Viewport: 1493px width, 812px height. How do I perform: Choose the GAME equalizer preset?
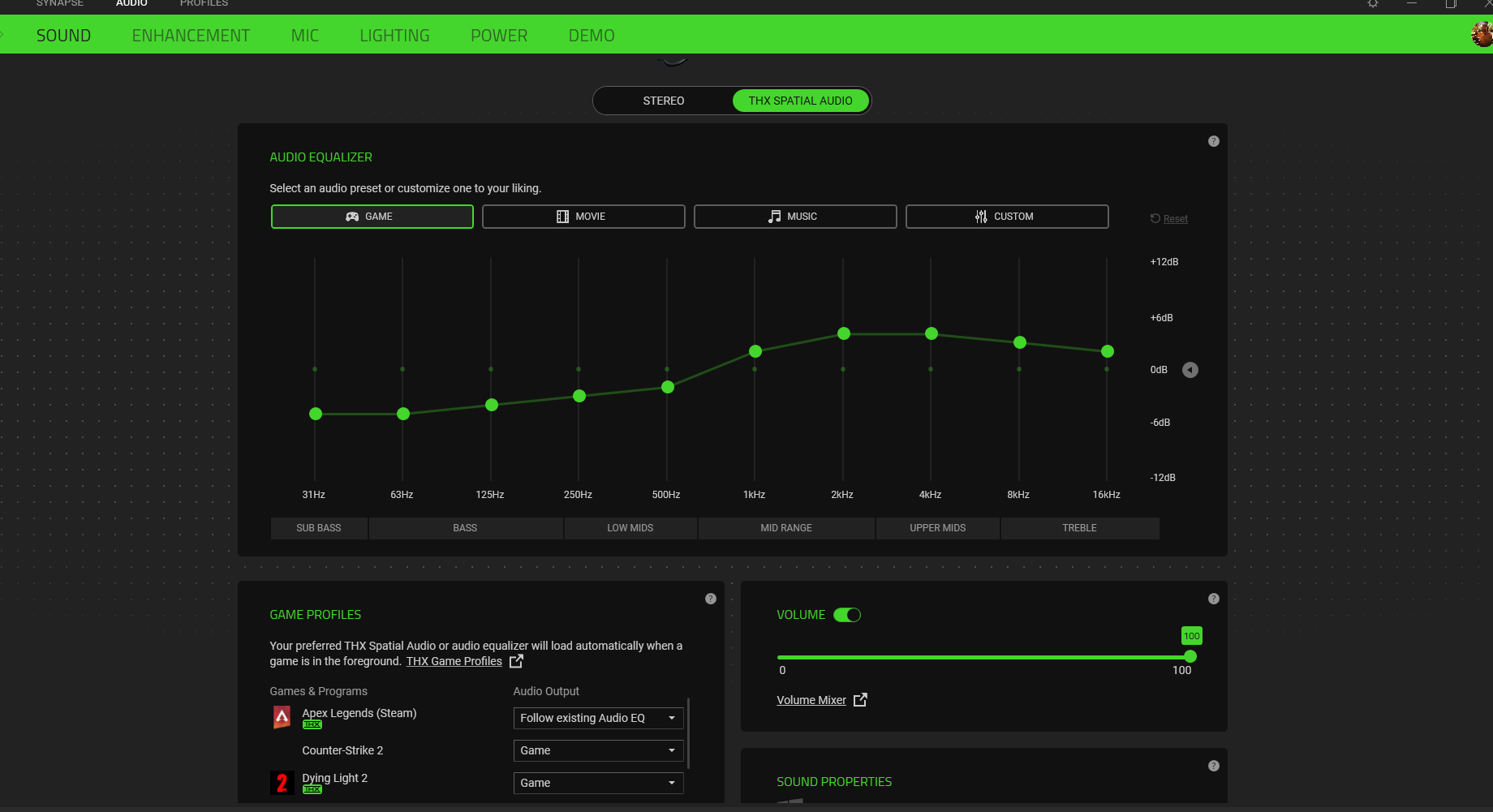pos(372,217)
